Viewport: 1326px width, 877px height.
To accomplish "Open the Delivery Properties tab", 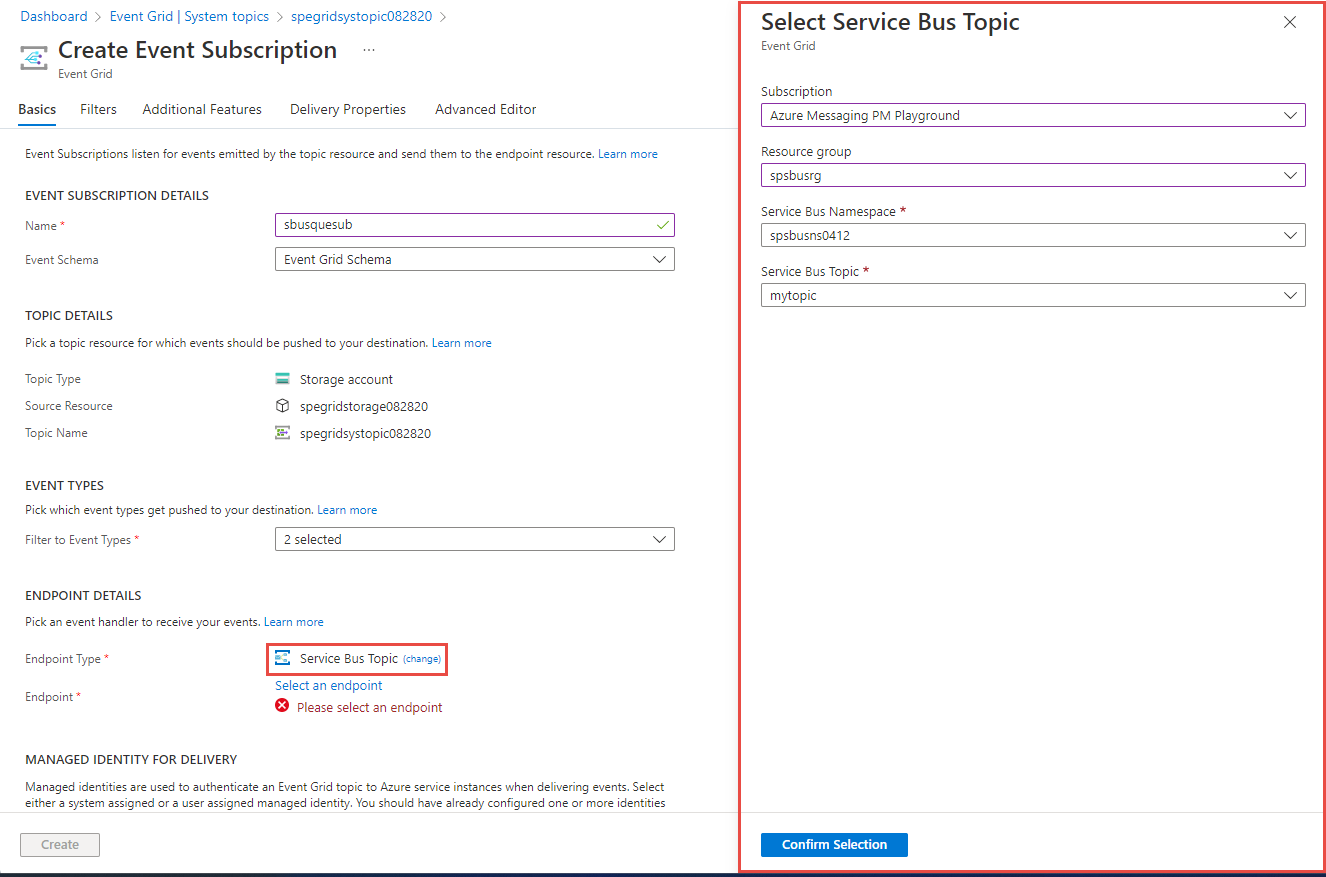I will click(348, 110).
